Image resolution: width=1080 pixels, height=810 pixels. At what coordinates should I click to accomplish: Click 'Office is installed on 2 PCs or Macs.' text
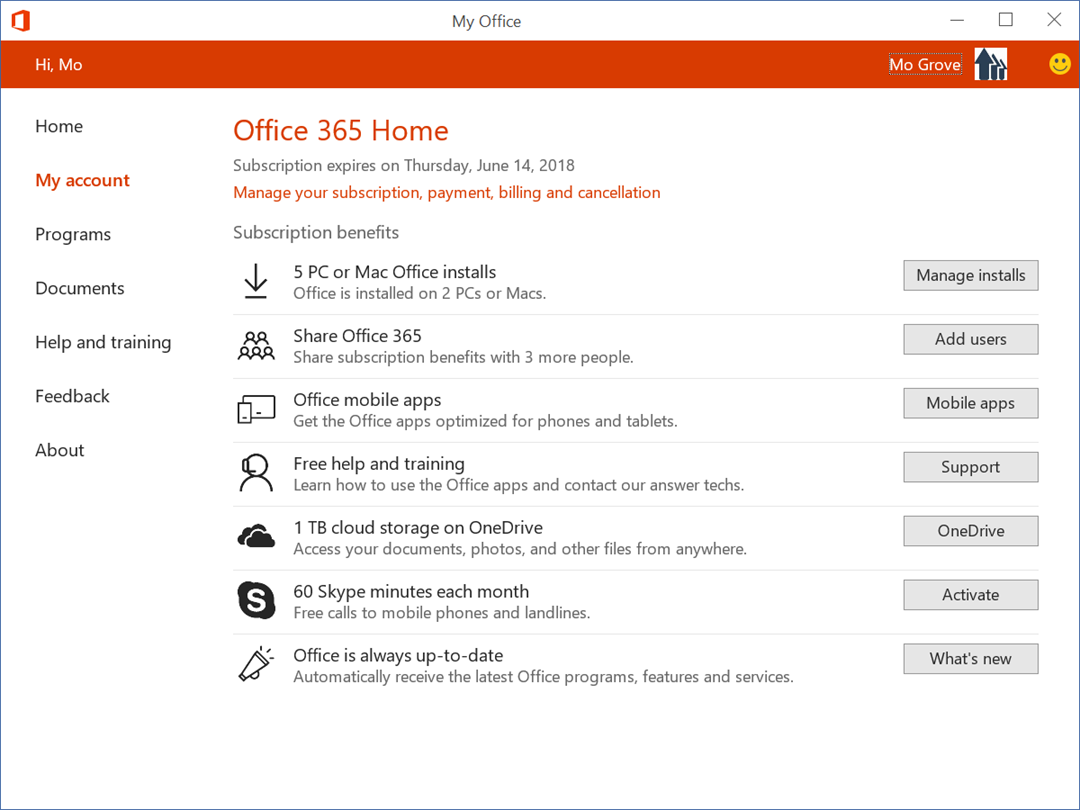point(419,293)
